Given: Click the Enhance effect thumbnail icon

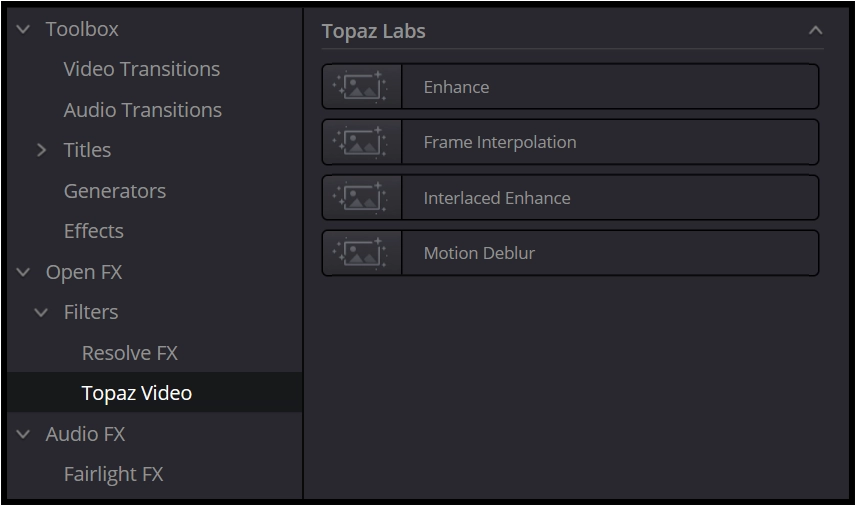Looking at the screenshot, I should pos(362,87).
